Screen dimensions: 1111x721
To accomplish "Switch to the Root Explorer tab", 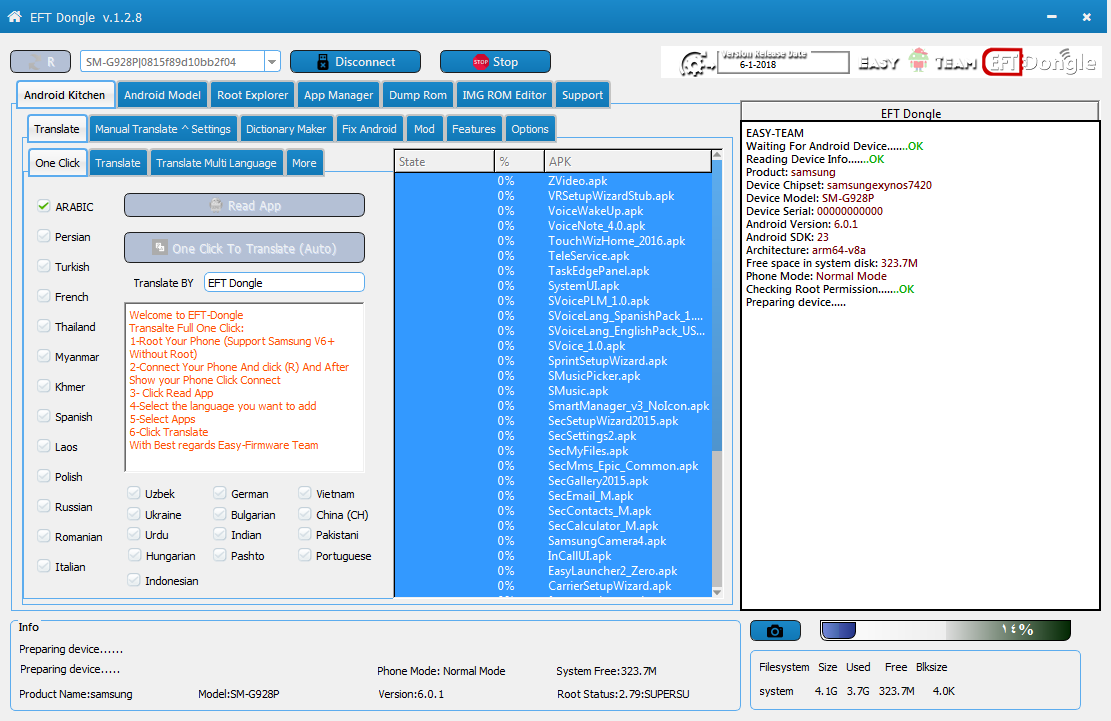I will click(252, 95).
